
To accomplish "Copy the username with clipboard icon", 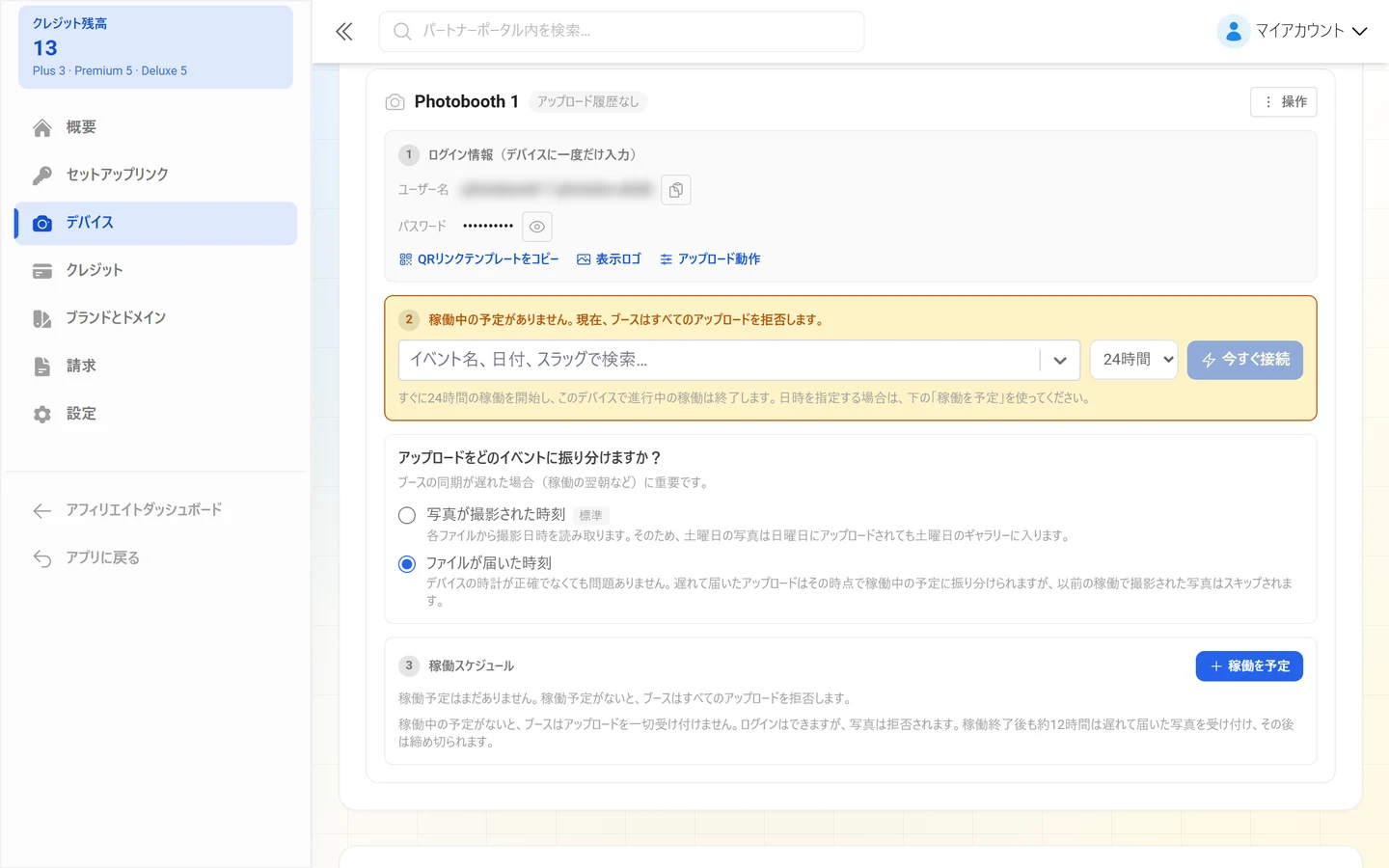I will pos(676,190).
